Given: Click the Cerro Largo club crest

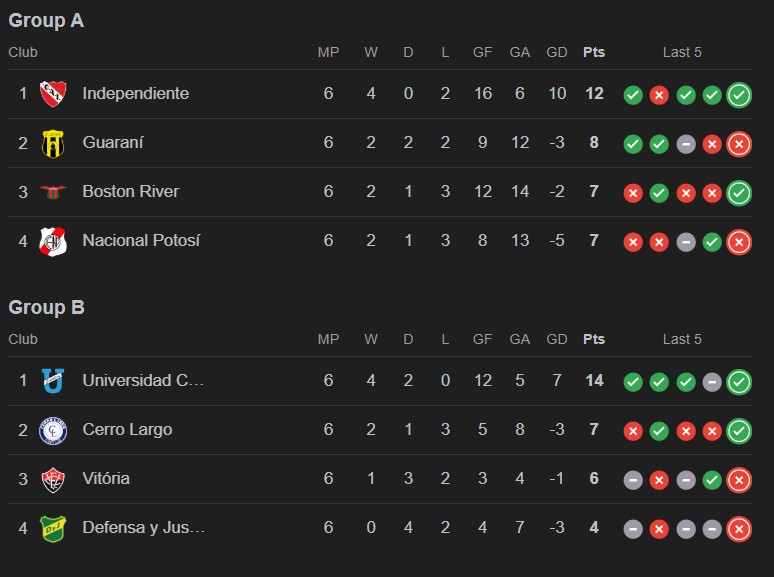Looking at the screenshot, I should coord(52,430).
